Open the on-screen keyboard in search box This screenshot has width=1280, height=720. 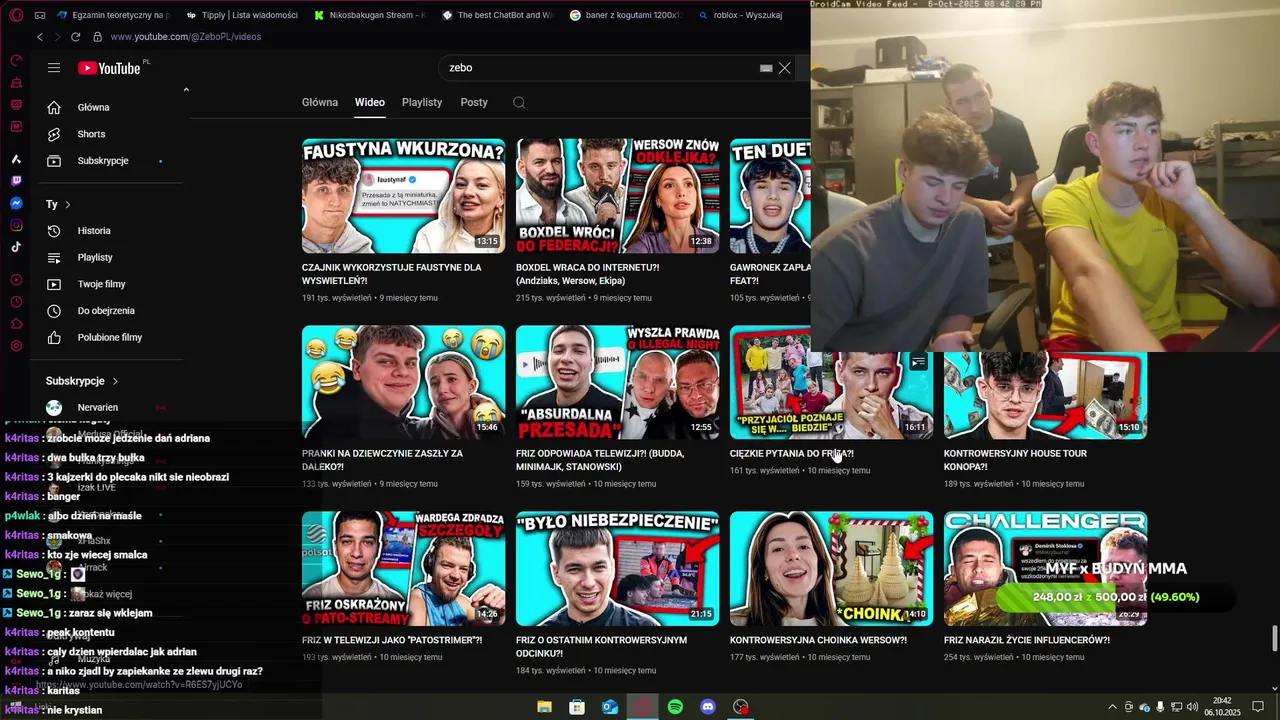(766, 68)
